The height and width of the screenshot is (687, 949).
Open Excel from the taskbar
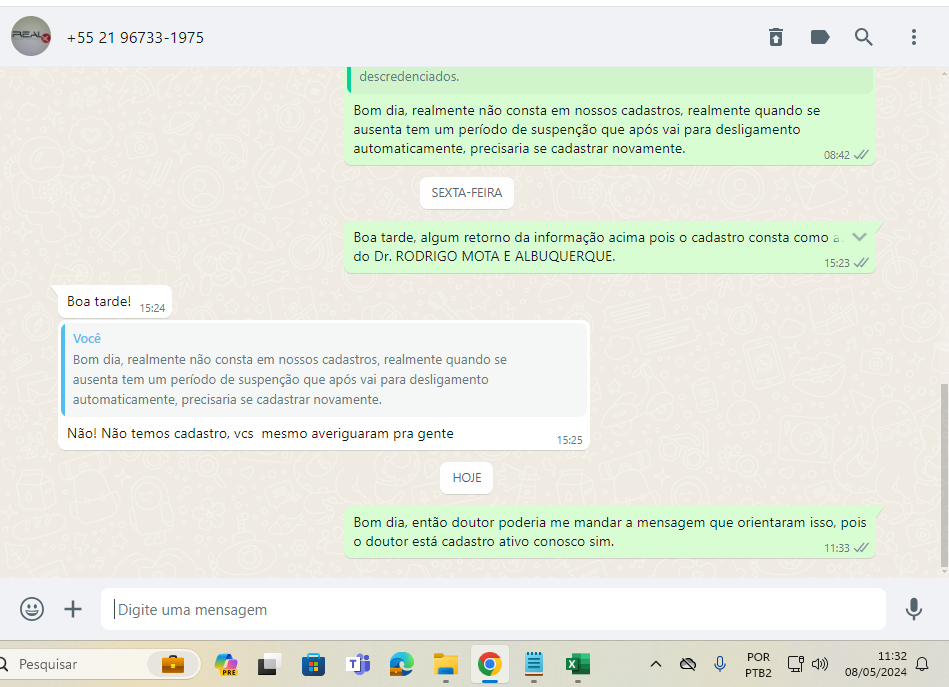click(577, 664)
